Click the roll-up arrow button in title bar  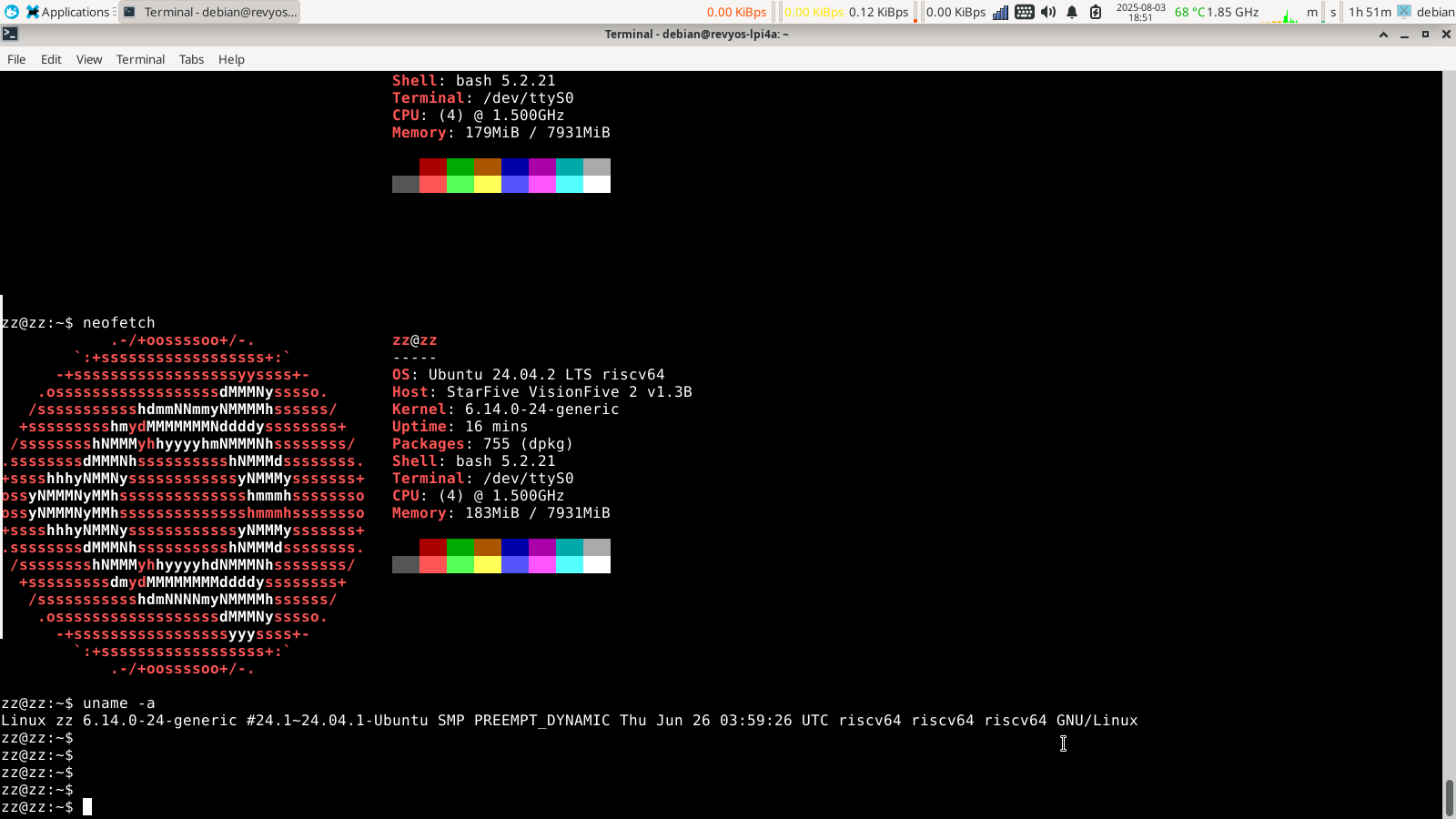click(1383, 34)
